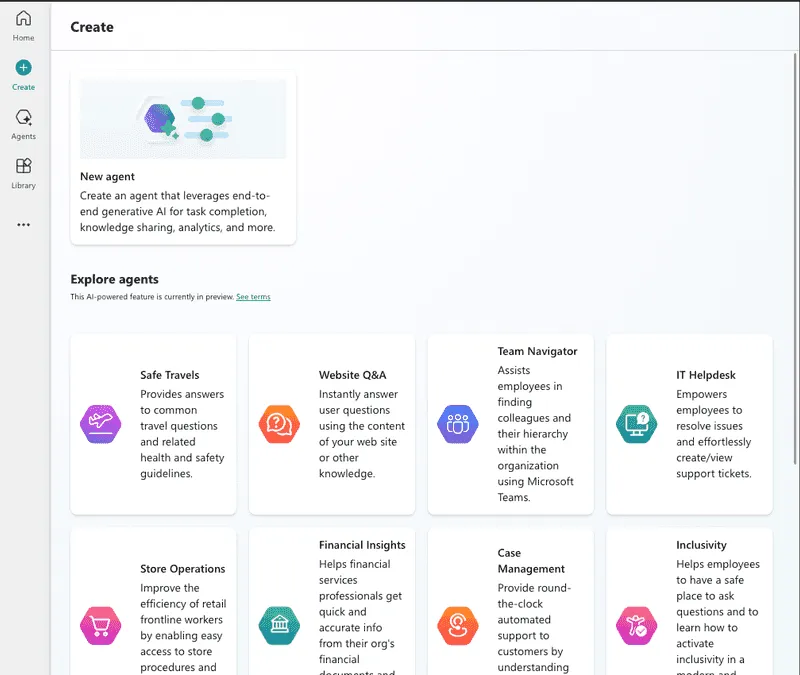The image size is (800, 675).
Task: Open the Agents sidebar icon
Action: (23, 117)
